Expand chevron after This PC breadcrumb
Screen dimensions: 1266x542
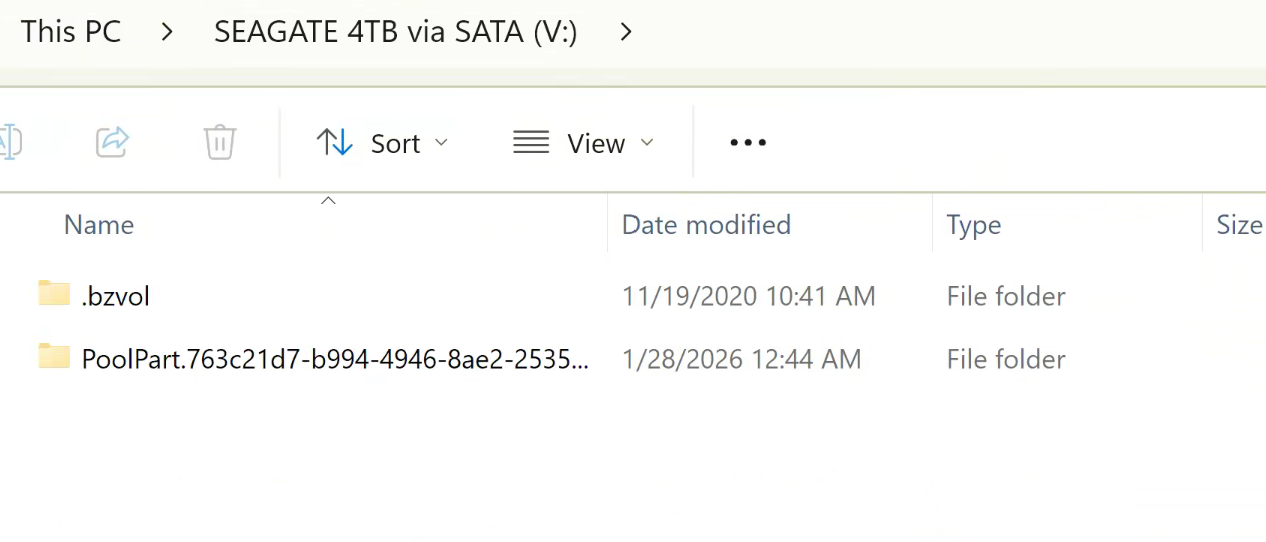pos(167,32)
